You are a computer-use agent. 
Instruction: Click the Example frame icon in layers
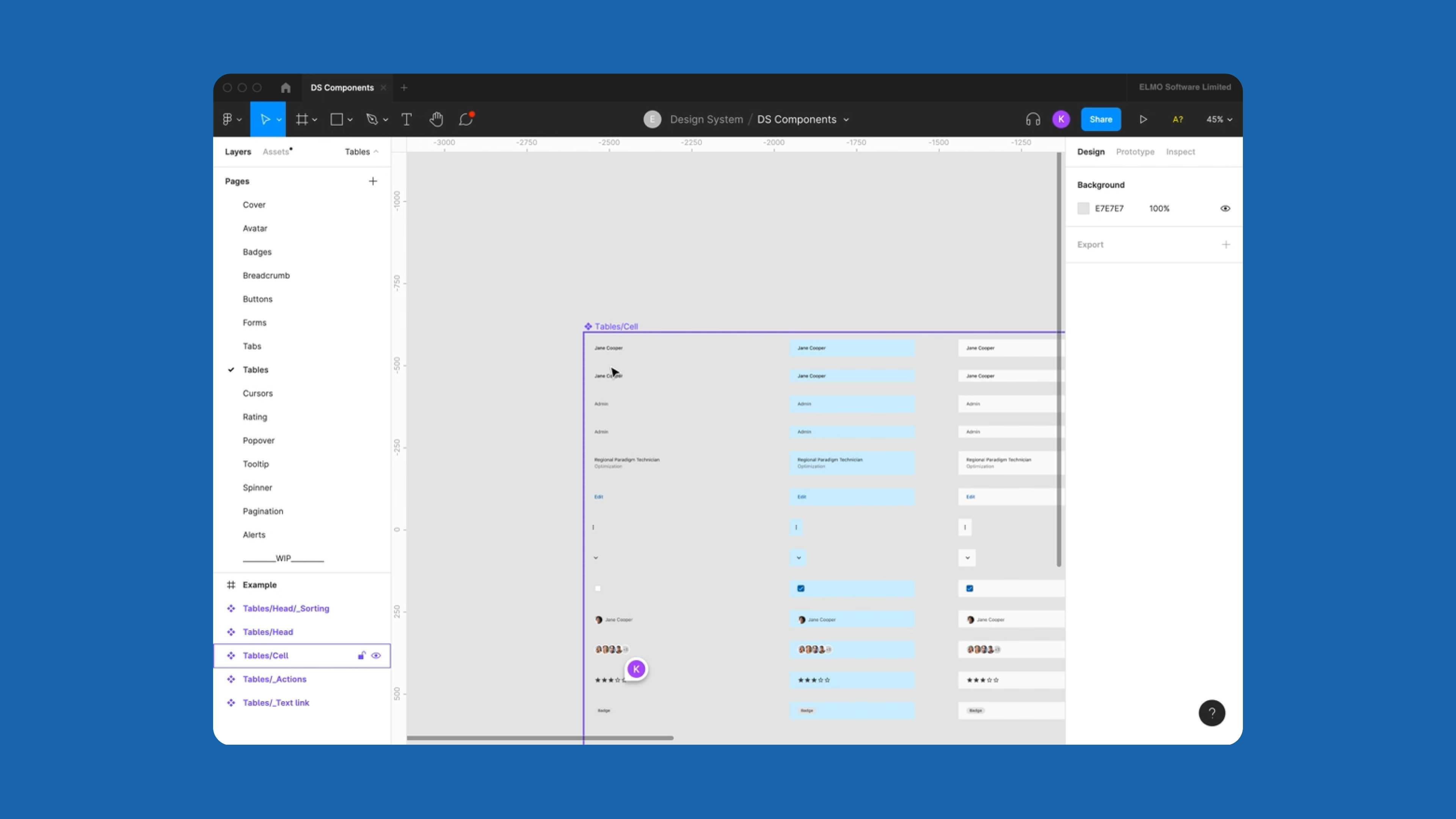231,585
